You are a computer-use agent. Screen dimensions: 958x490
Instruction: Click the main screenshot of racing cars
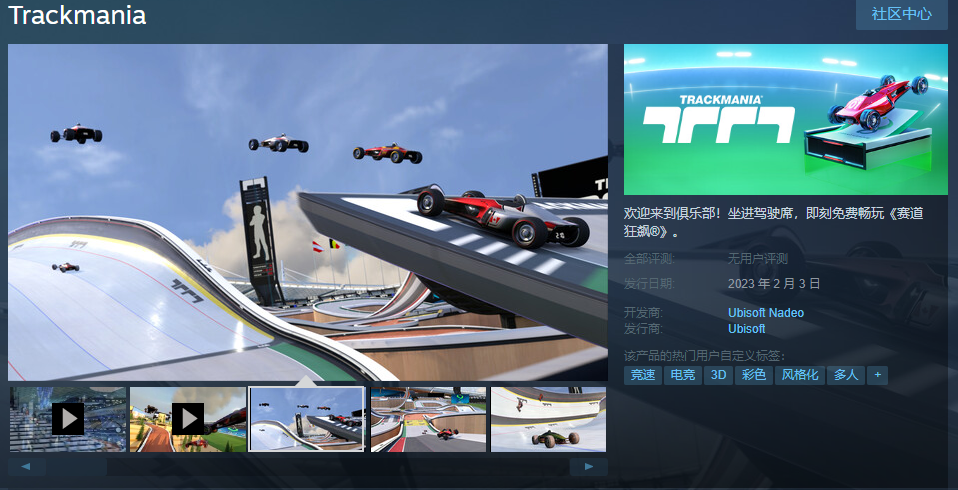(x=308, y=212)
